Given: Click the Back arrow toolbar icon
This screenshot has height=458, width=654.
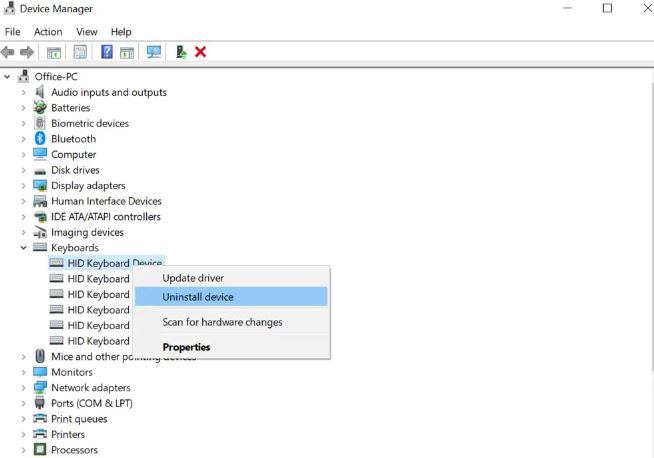Looking at the screenshot, I should (x=8, y=52).
